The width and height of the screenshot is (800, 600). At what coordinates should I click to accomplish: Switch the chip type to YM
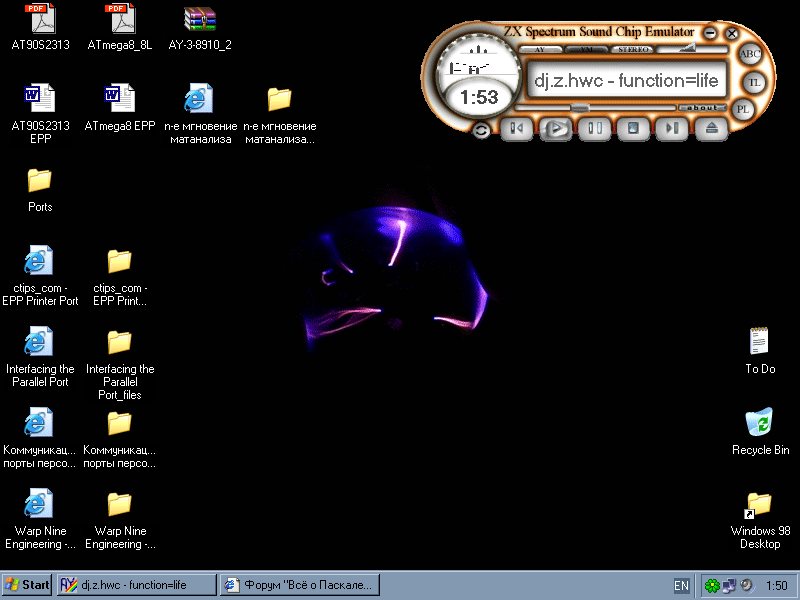[x=585, y=49]
